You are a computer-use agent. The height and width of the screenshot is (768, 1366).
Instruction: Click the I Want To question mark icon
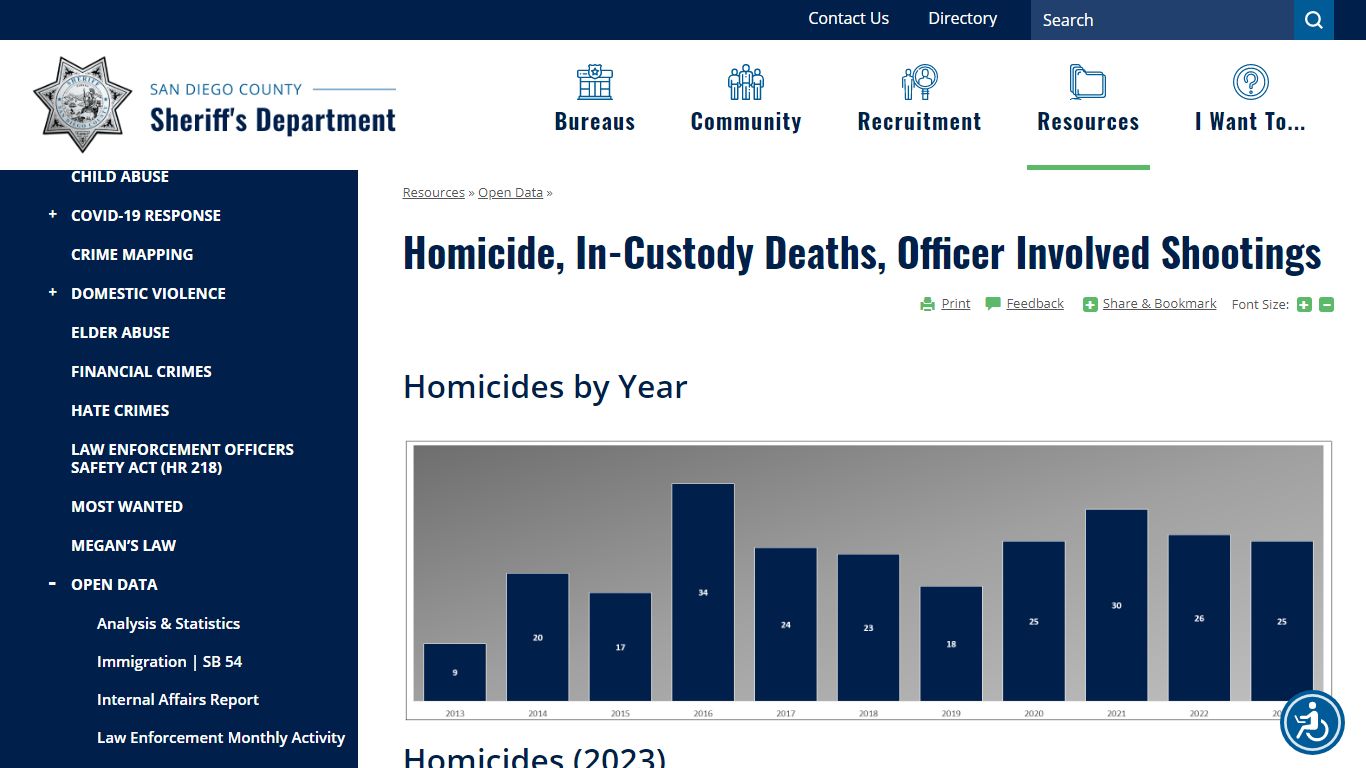coord(1250,82)
